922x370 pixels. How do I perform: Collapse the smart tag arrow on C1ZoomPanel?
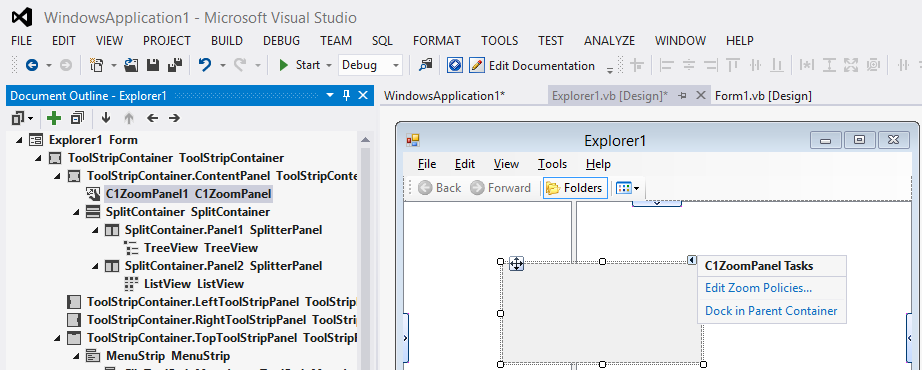(692, 260)
